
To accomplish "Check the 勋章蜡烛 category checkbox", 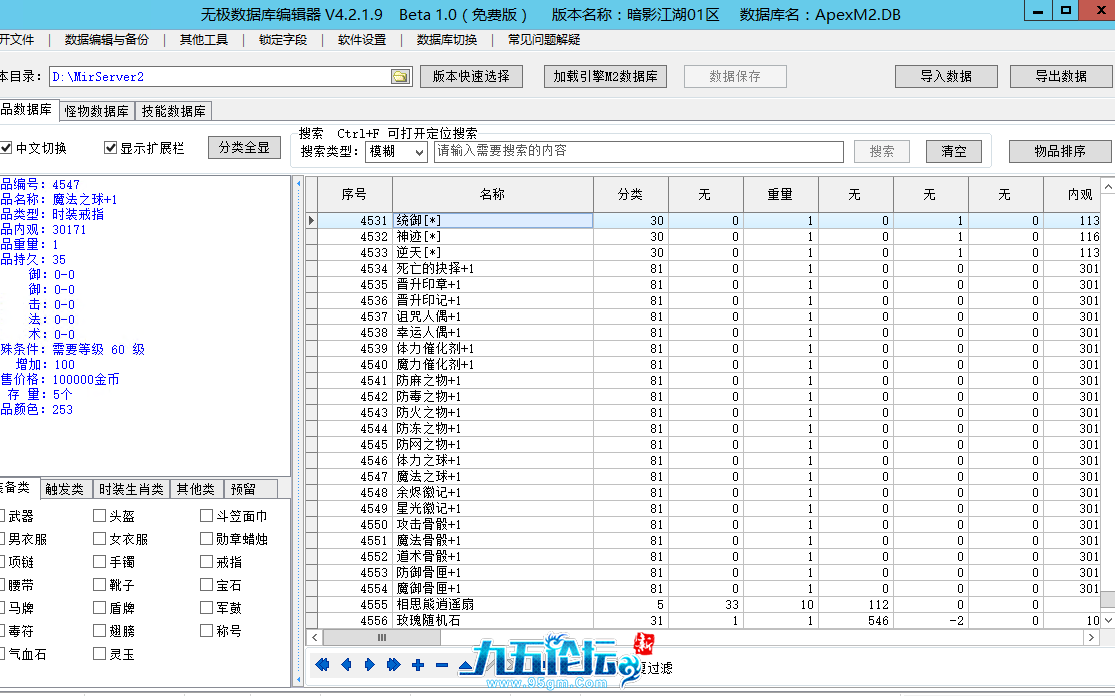I will pos(206,539).
